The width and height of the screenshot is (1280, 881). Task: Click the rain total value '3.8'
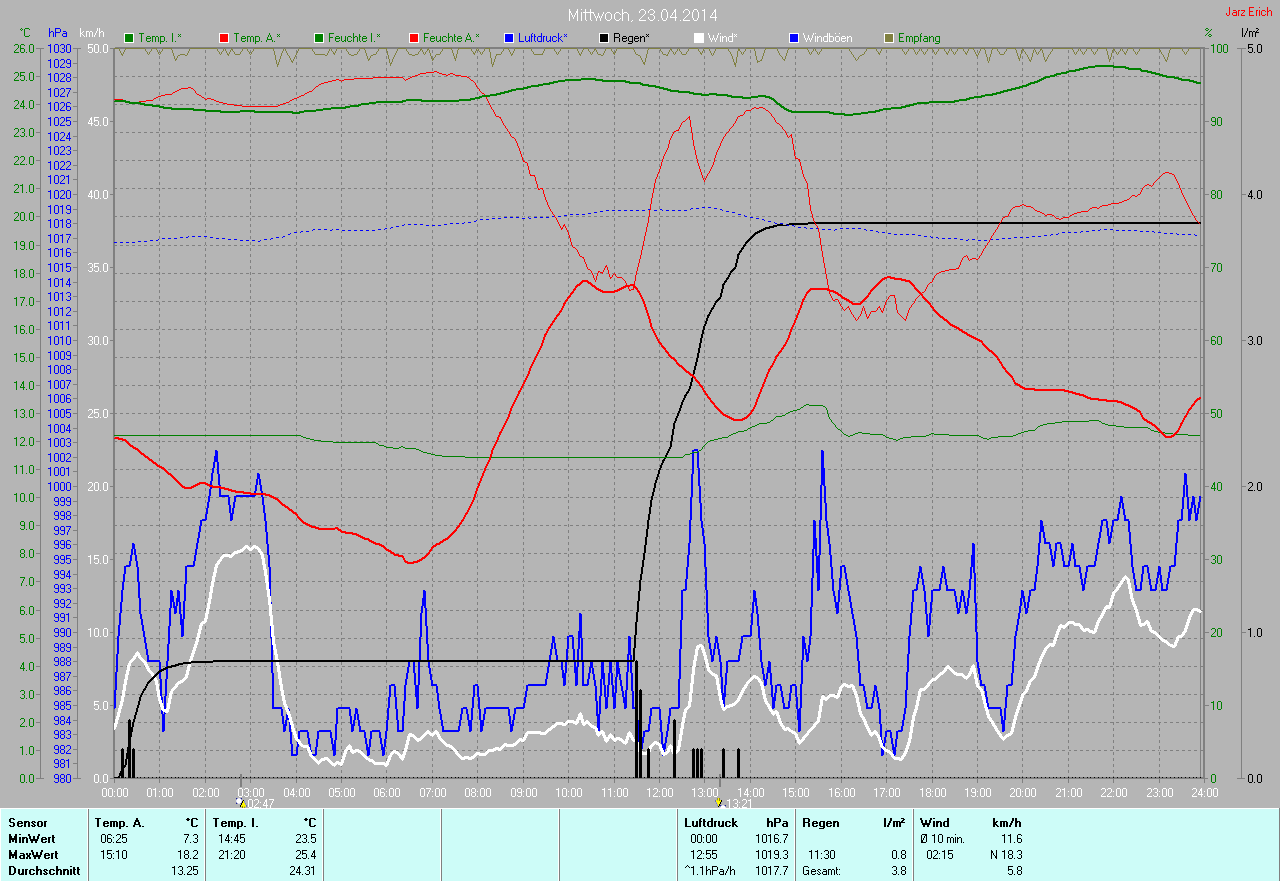897,871
